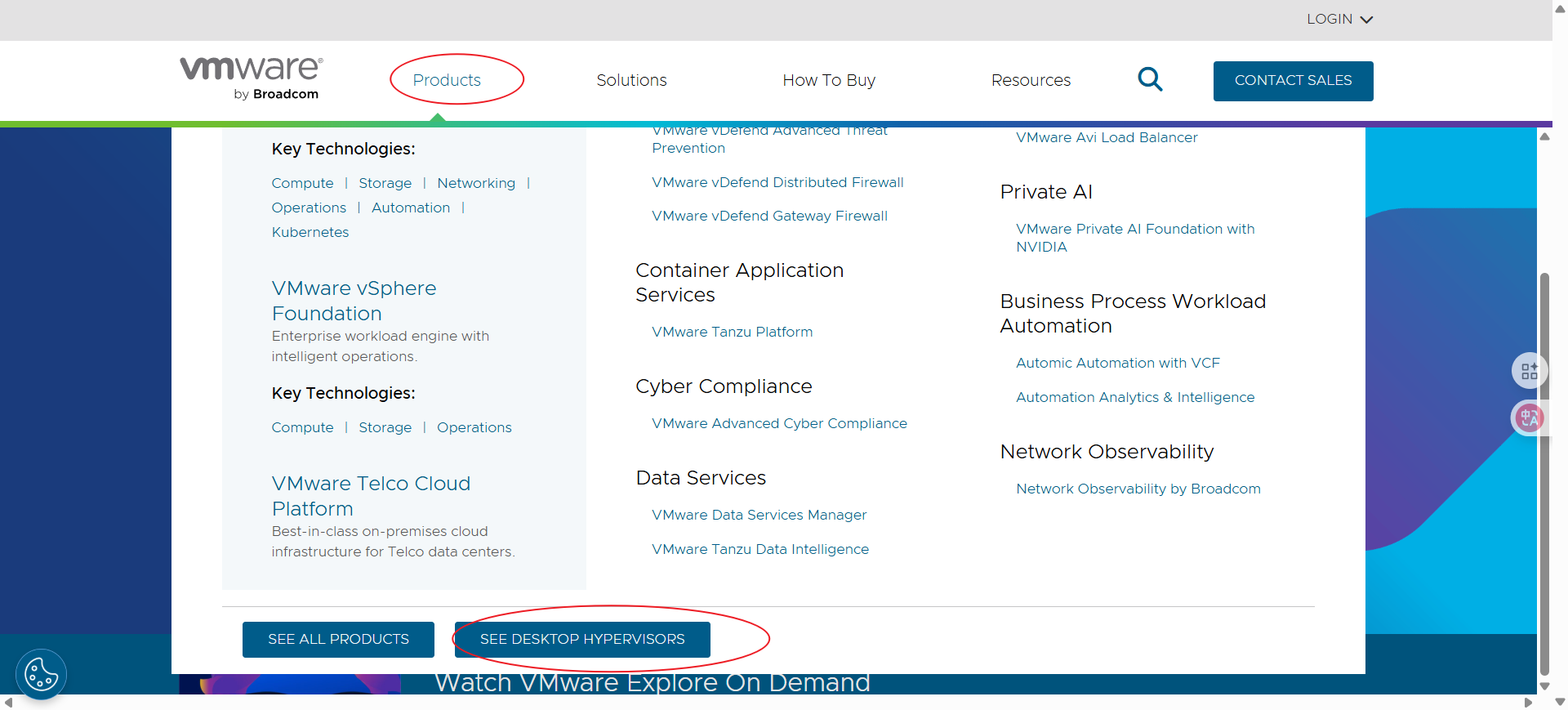This screenshot has height=710, width=1568.
Task: Open VMware Avi Load Balancer link
Action: (1107, 137)
